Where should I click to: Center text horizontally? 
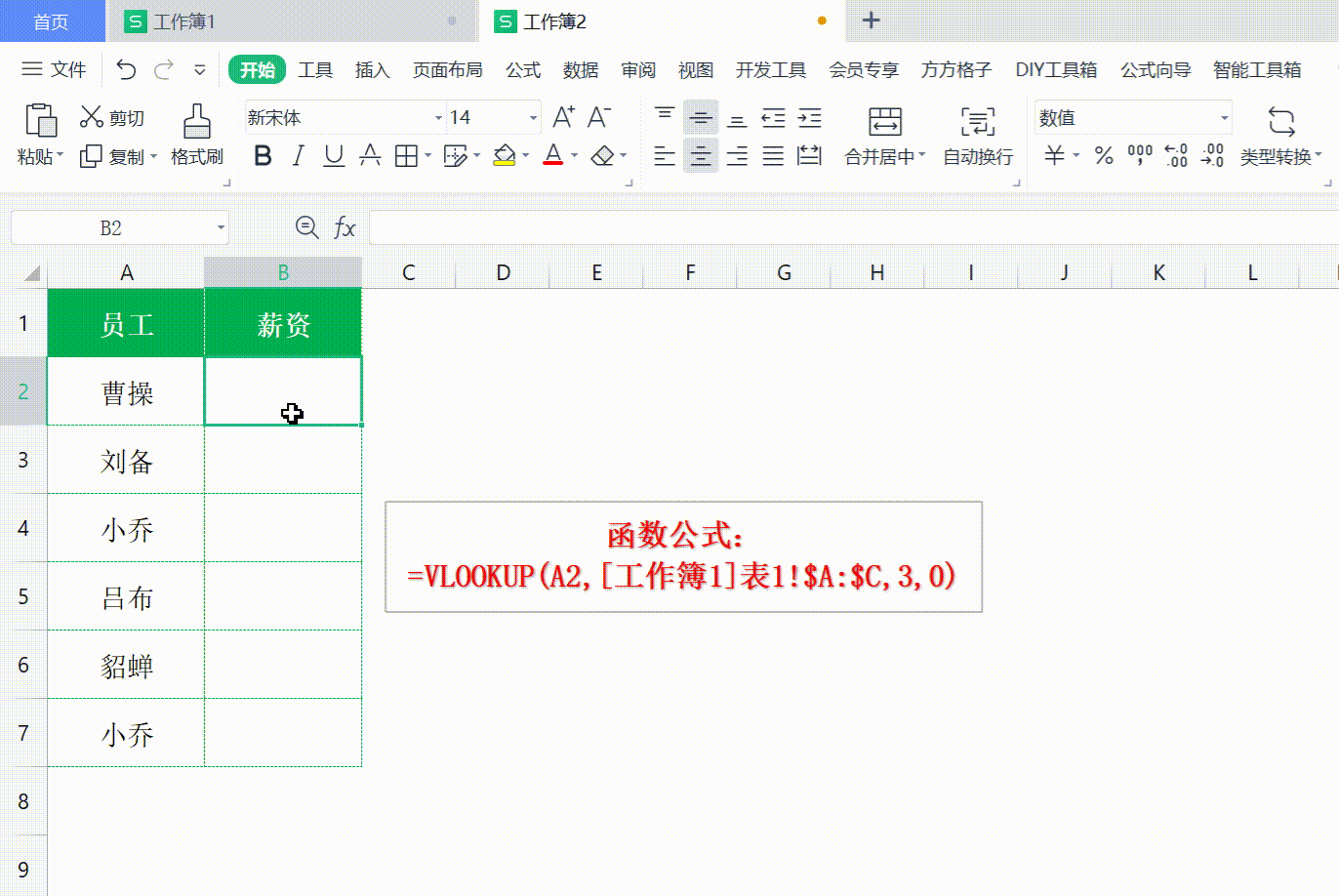click(x=701, y=155)
